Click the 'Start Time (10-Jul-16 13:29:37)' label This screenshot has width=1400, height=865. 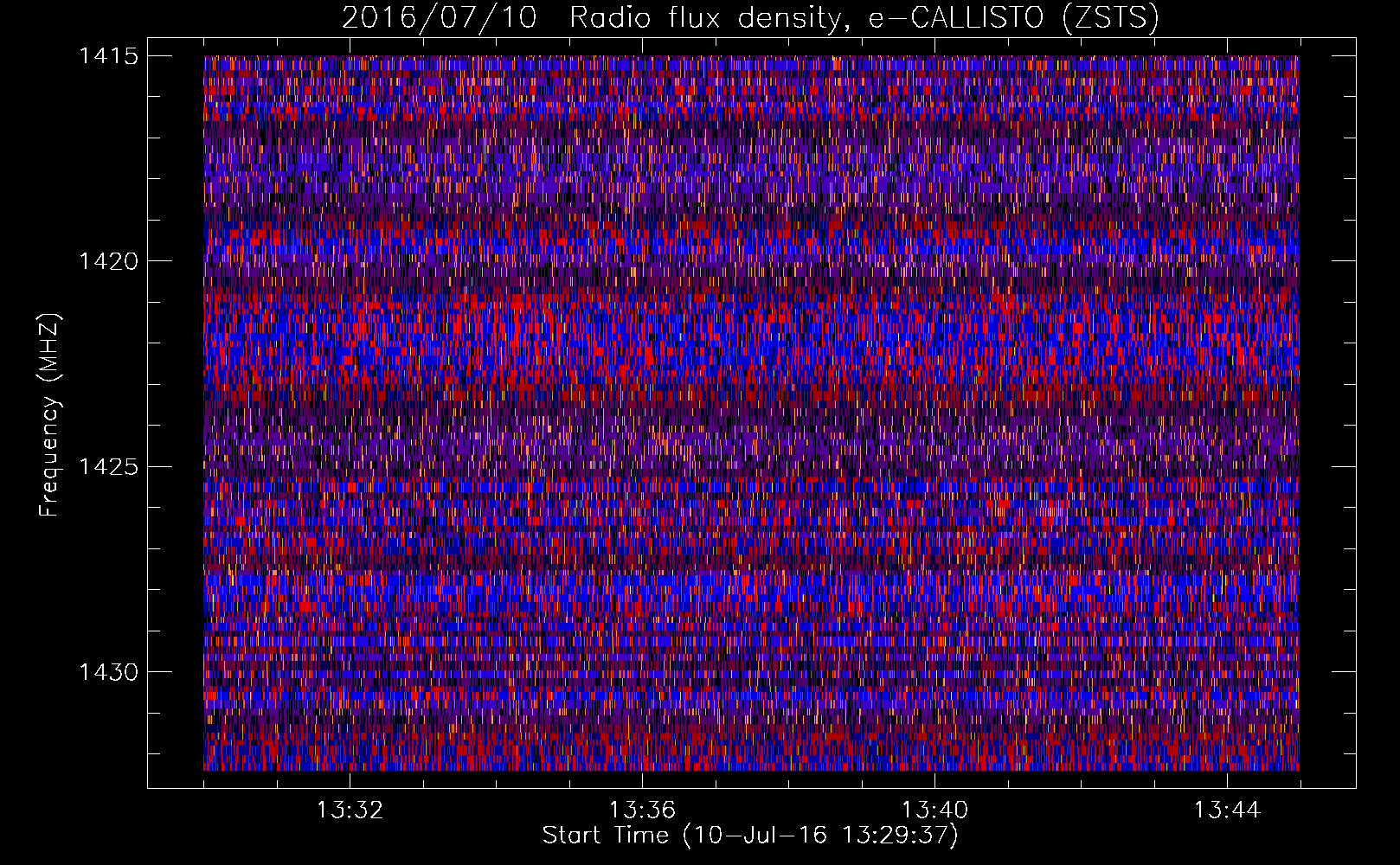[750, 836]
